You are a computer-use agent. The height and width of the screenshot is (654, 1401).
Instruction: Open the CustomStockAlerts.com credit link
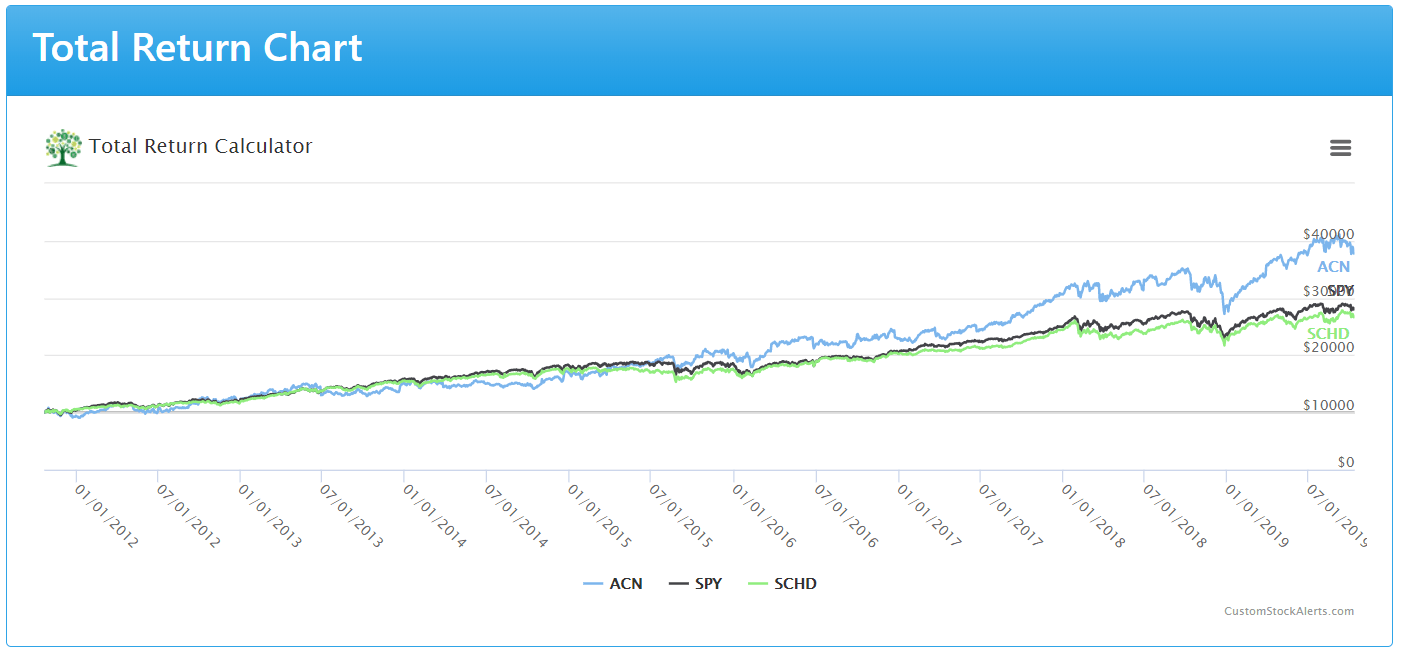point(1289,611)
